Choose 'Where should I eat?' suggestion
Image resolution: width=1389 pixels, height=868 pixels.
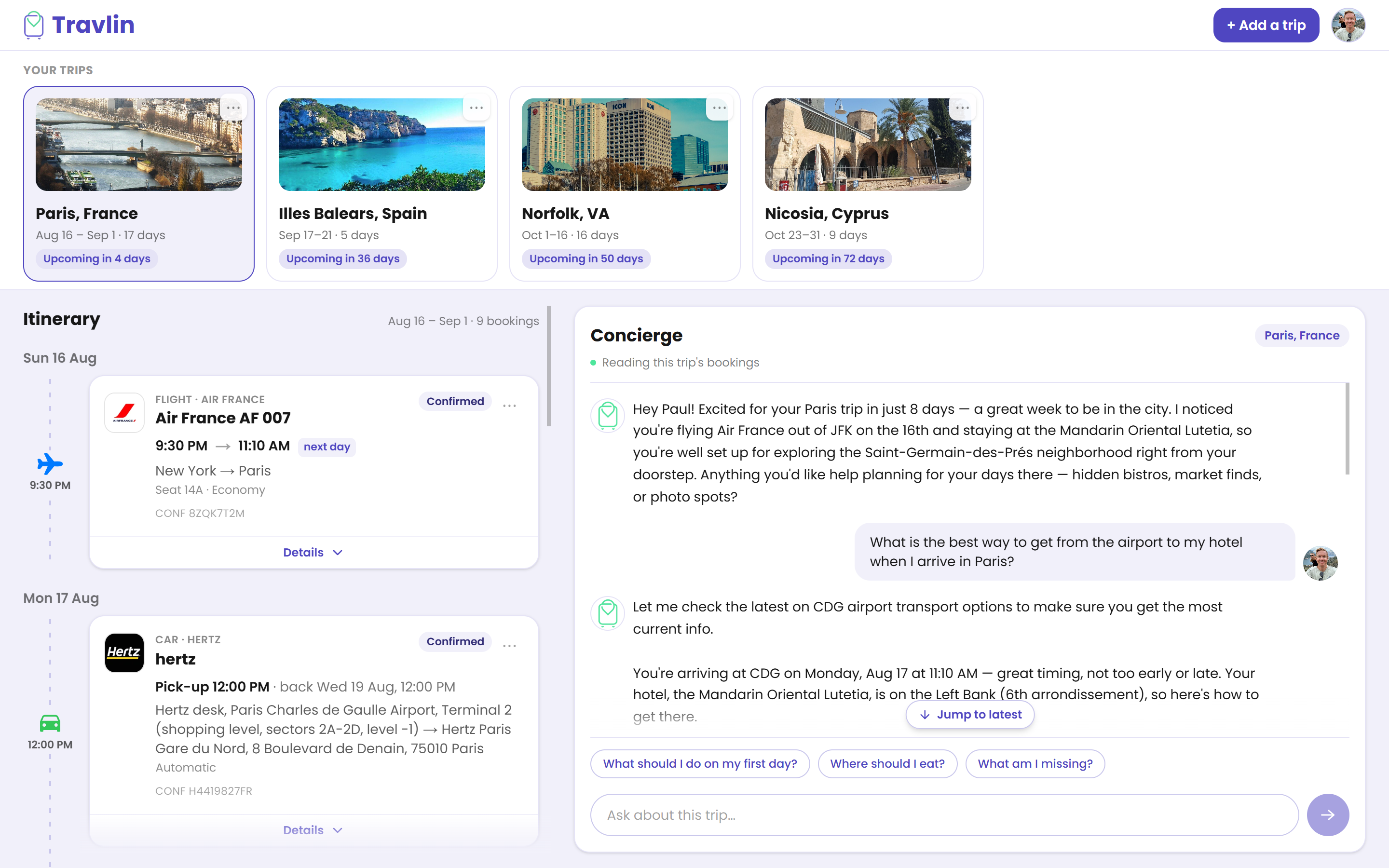point(887,763)
